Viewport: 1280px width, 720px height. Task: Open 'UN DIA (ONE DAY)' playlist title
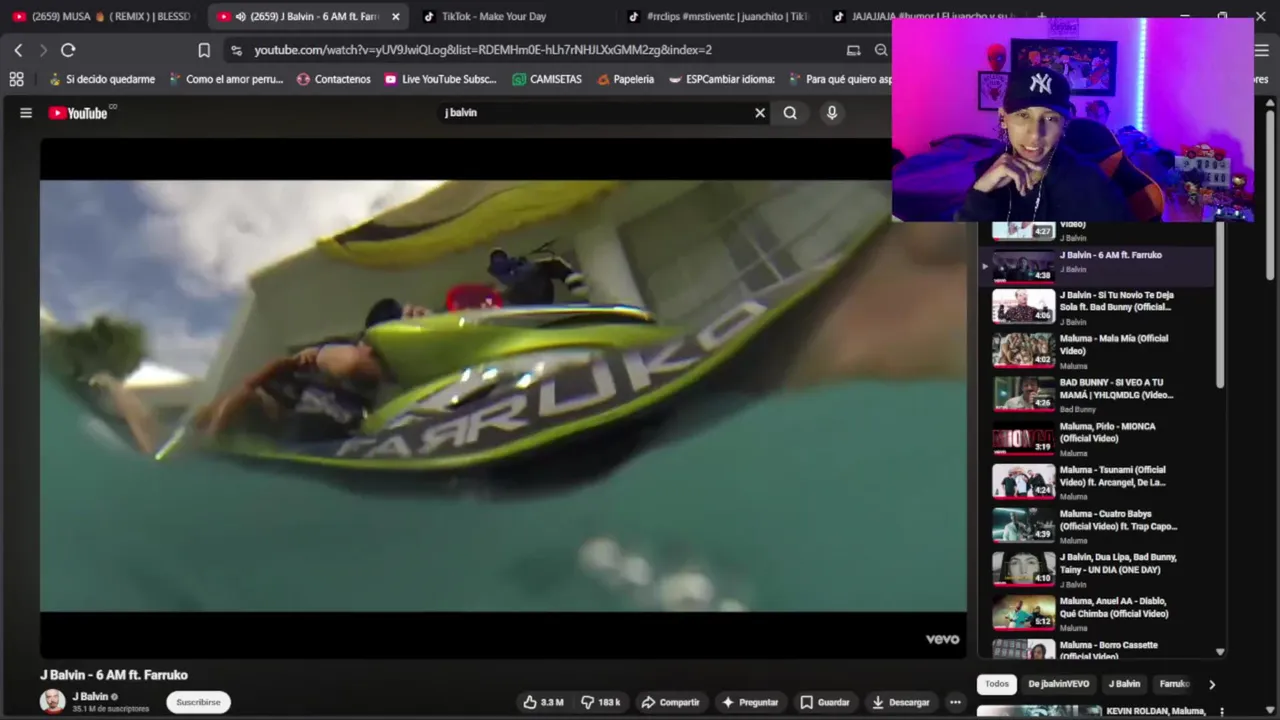point(1118,563)
